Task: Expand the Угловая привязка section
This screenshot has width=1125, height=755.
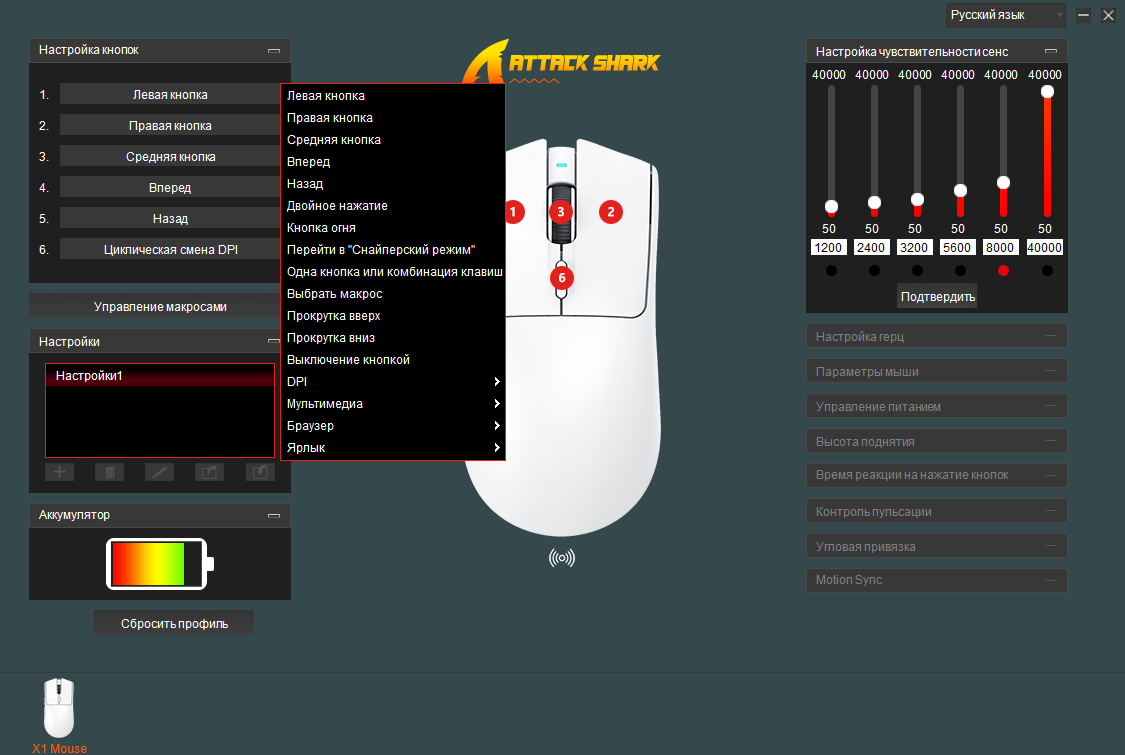Action: coord(936,546)
